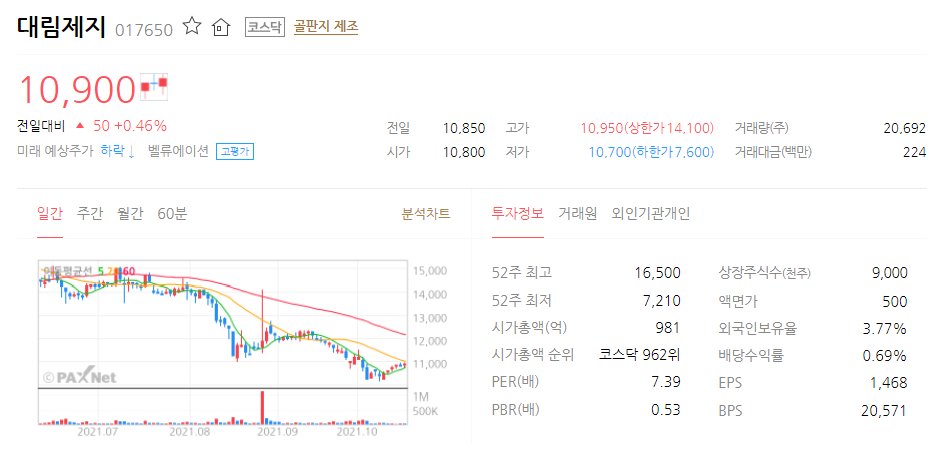This screenshot has width=934, height=457.
Task: Click the 액면가 value 500
Action: click(895, 301)
